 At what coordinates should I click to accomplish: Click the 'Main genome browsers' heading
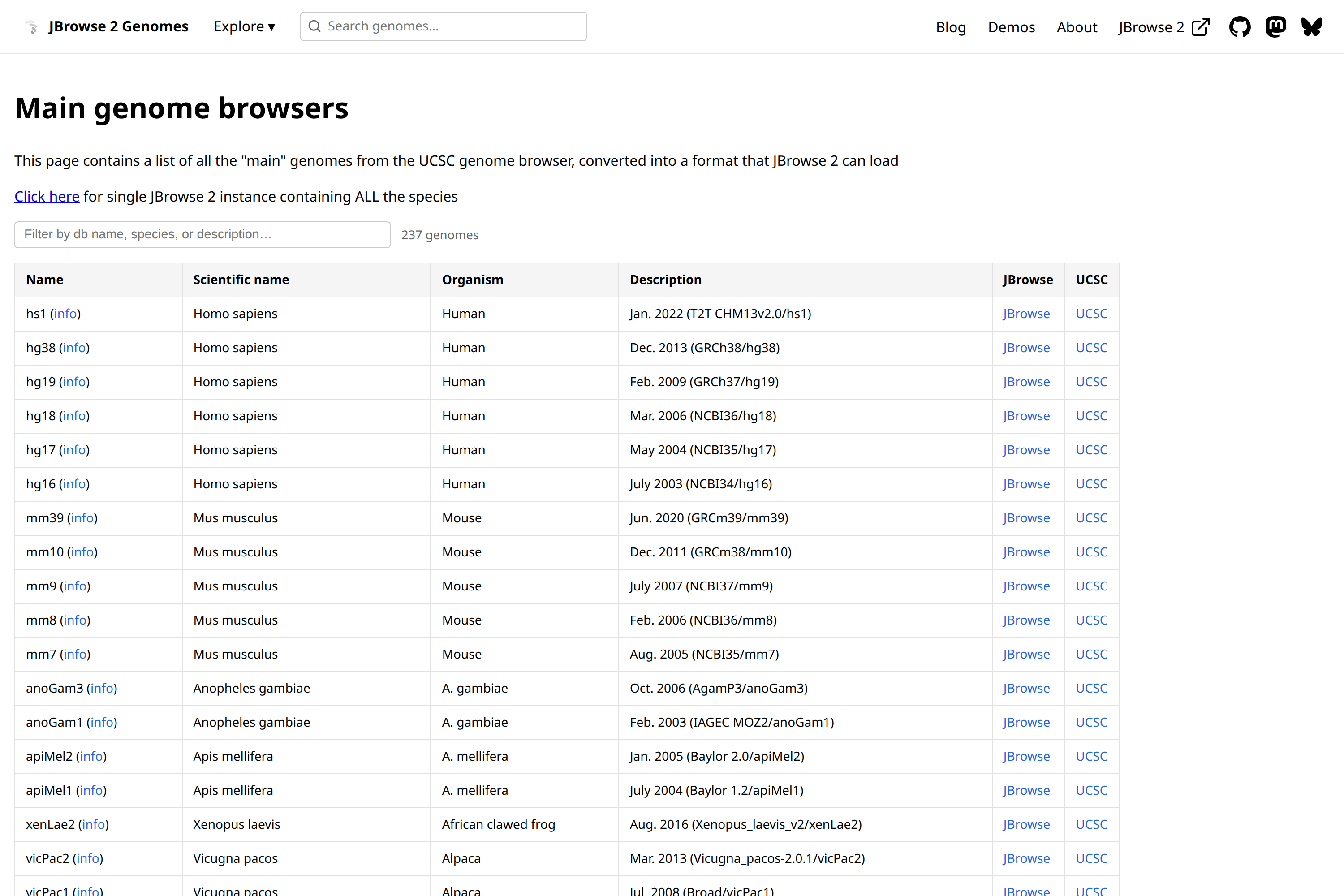182,108
